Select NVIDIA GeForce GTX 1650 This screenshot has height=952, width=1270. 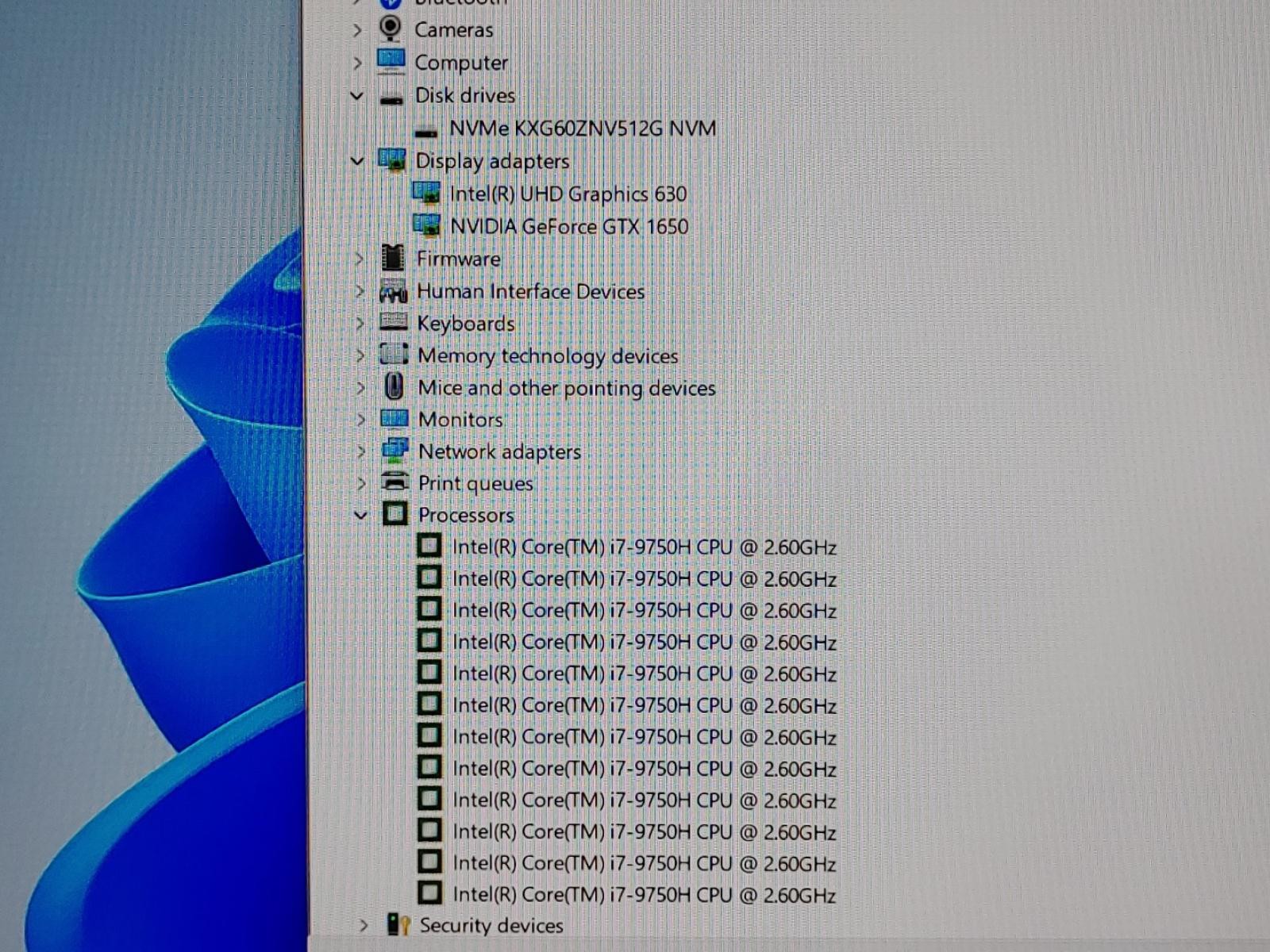[x=569, y=226]
